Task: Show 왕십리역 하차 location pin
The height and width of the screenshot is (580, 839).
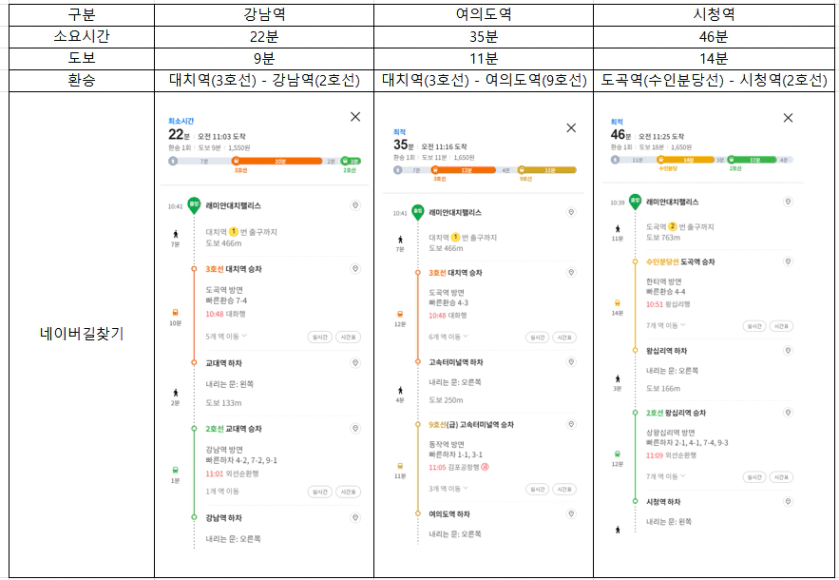Action: (788, 350)
